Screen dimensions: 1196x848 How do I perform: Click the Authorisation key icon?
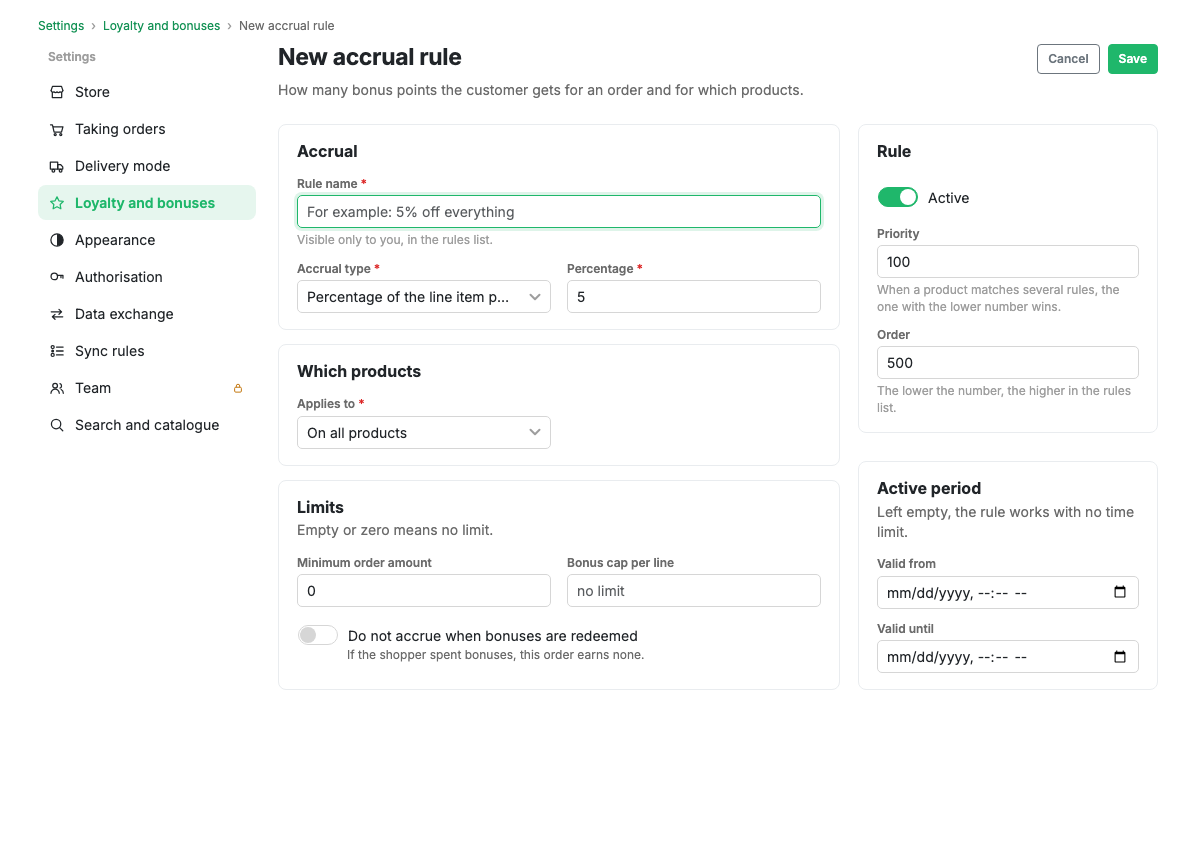(x=57, y=277)
